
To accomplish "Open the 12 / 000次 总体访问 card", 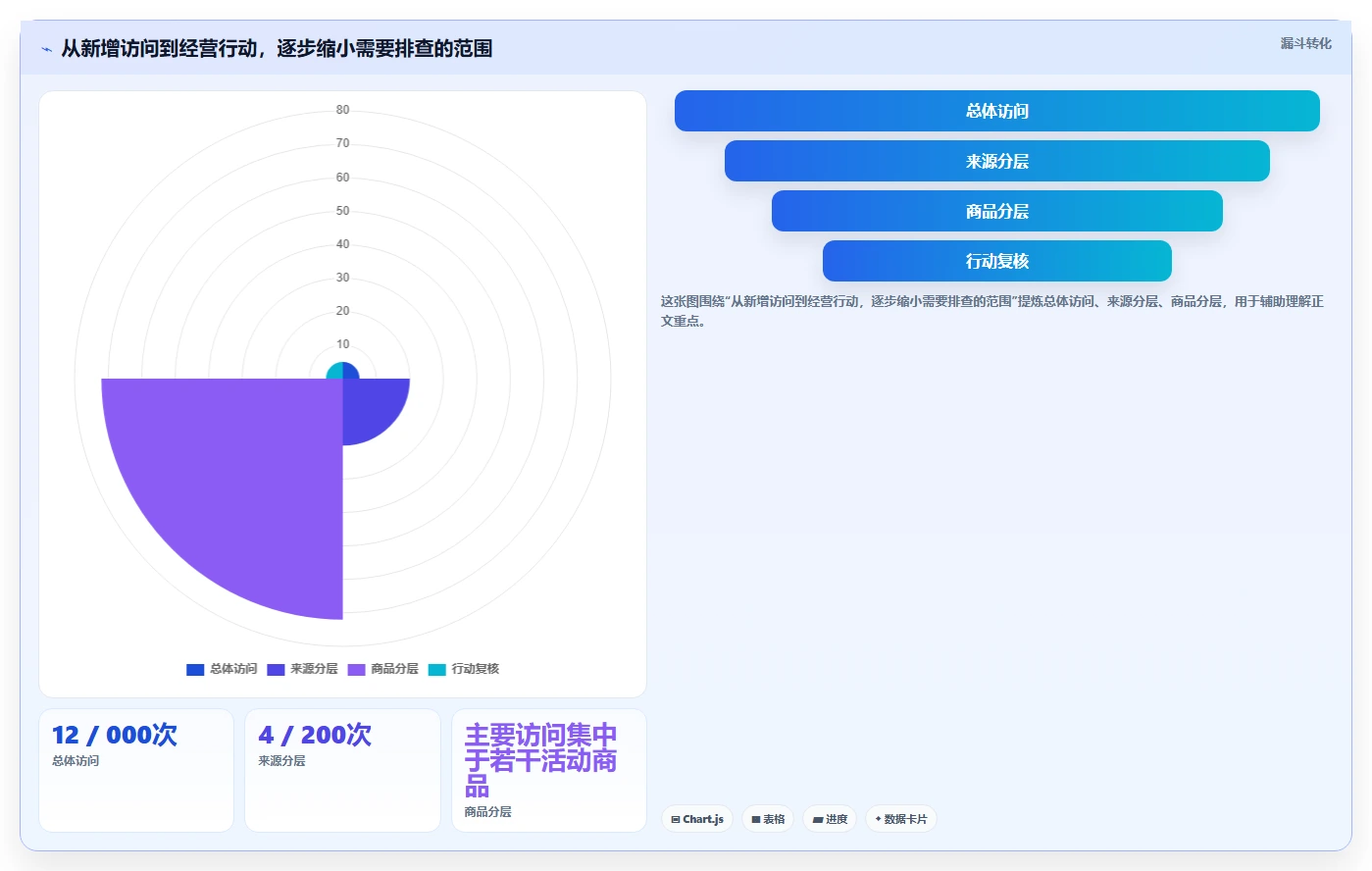I will coord(136,770).
